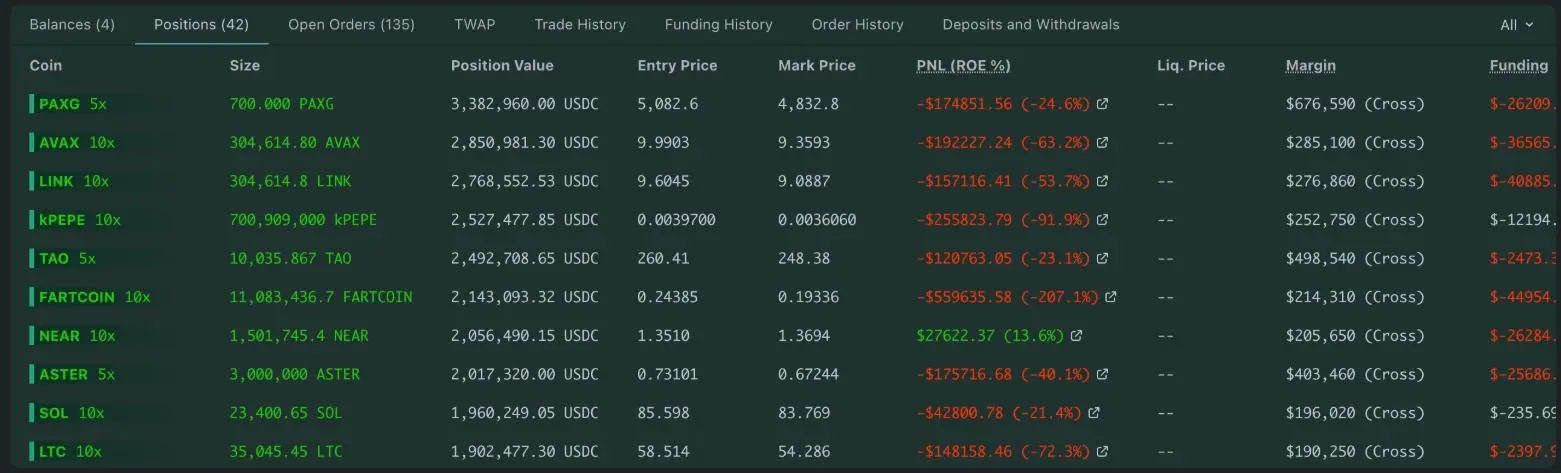Viewport: 1561px width, 473px height.
Task: Open share icon next to FARTCOIN PNL
Action: tap(1110, 297)
